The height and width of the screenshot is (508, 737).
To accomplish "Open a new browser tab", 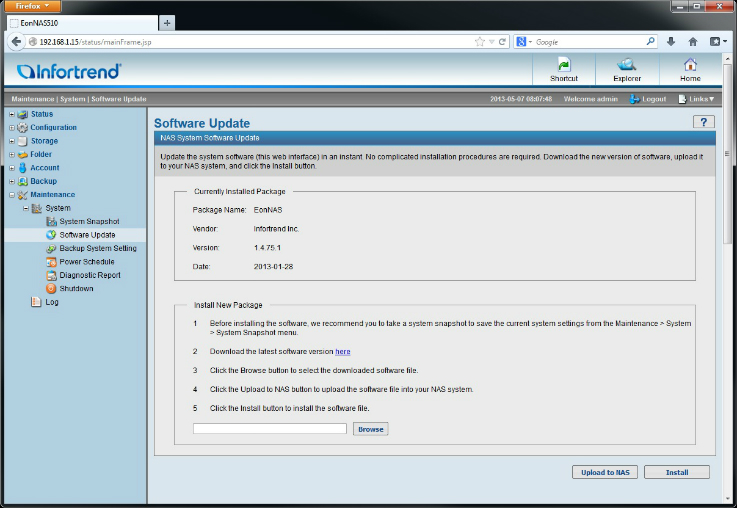I will coord(167,23).
